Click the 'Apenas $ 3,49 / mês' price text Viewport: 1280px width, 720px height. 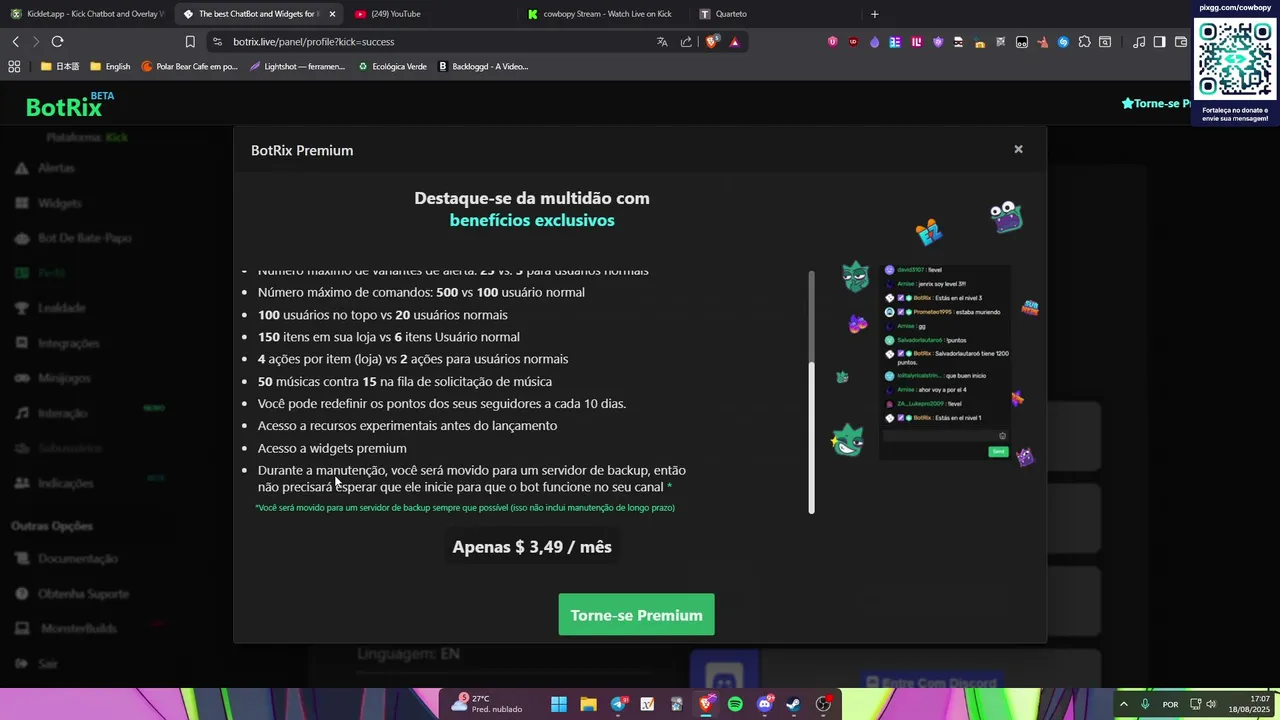(x=532, y=547)
